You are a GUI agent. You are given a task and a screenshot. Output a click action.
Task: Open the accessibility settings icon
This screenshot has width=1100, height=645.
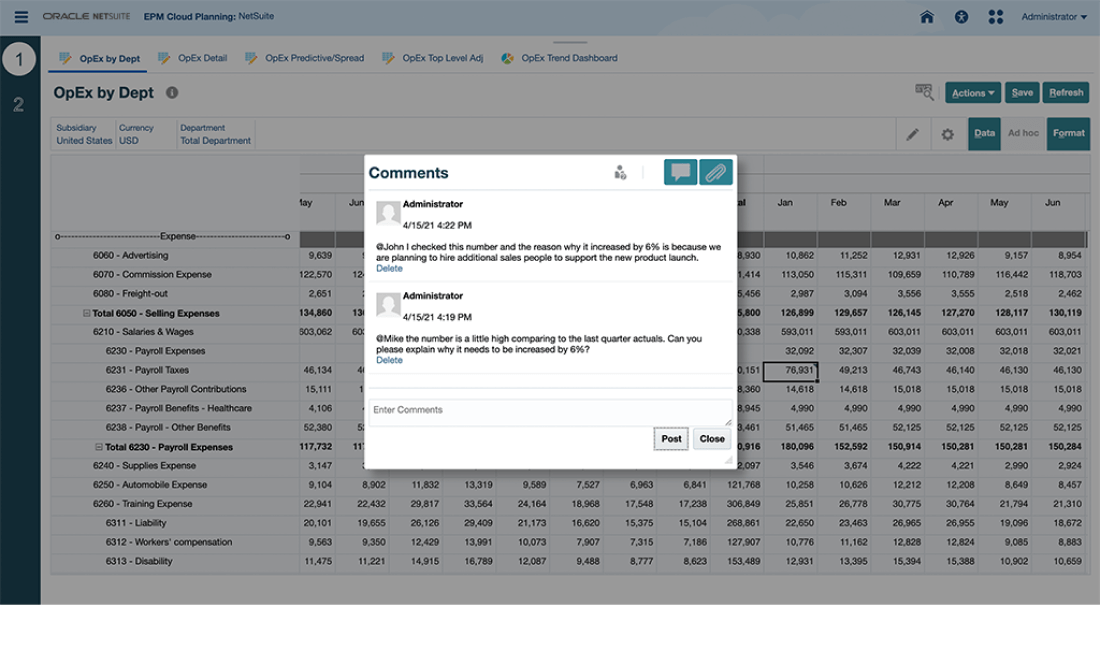[x=961, y=17]
